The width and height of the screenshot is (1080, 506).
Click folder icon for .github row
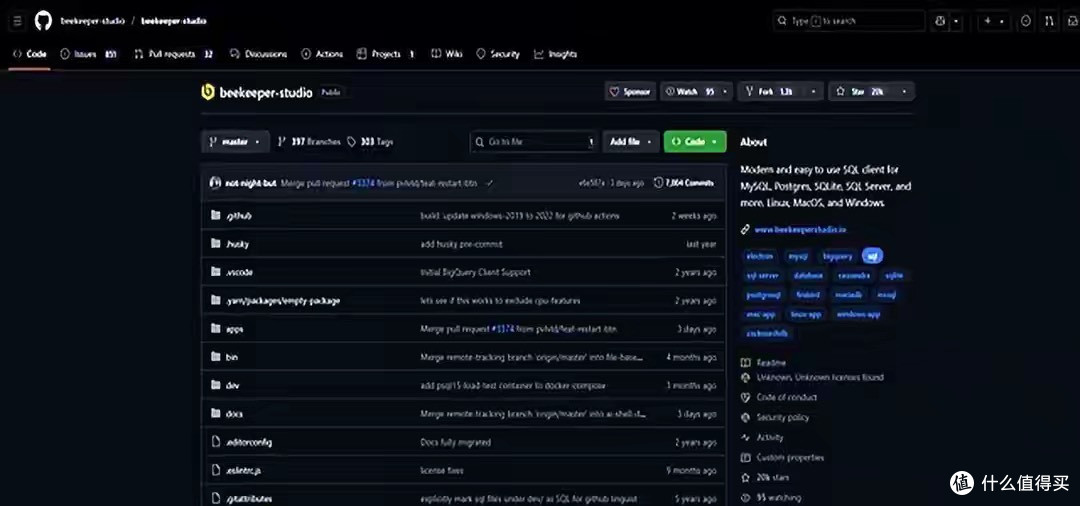pos(216,215)
